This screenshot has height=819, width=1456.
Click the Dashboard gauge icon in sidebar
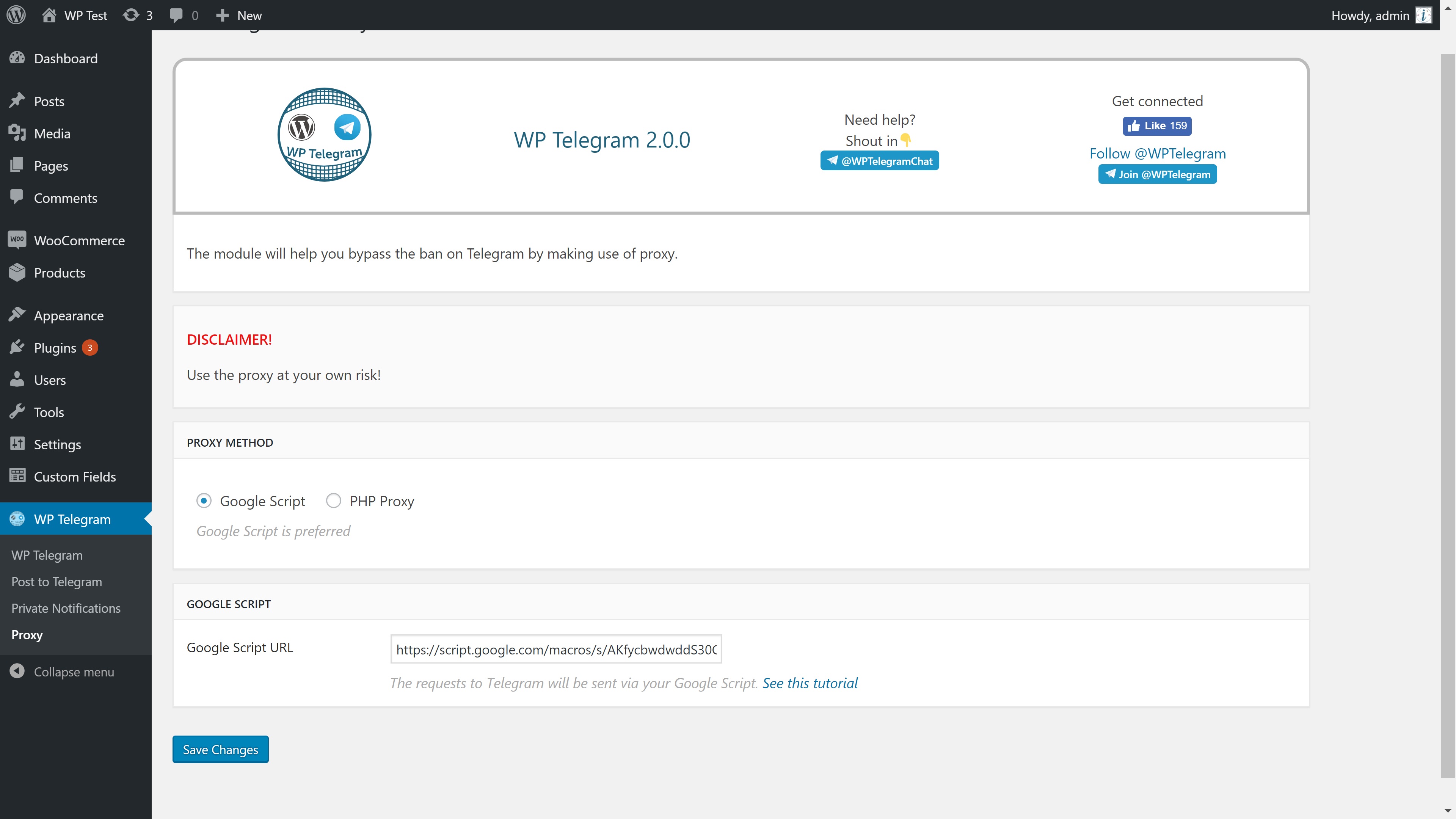pyautogui.click(x=17, y=58)
